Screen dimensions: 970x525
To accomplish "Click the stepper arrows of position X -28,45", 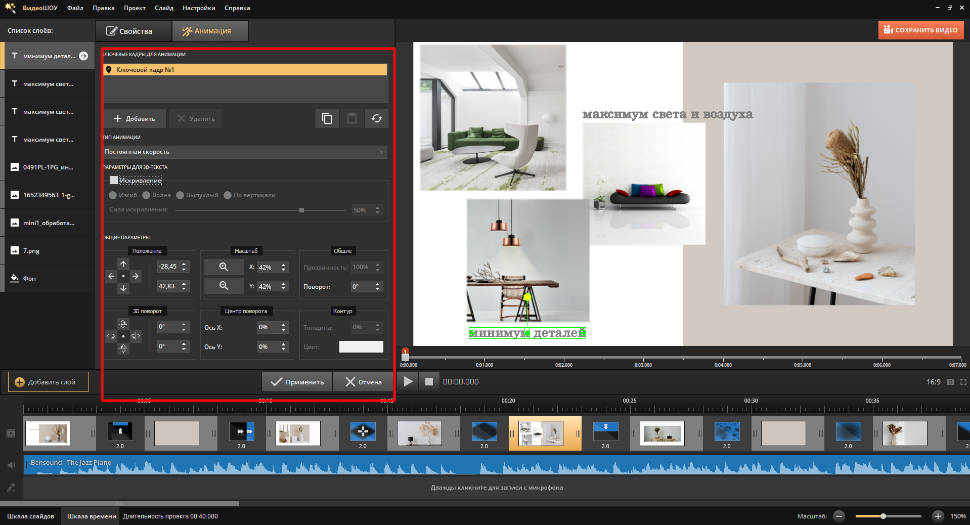I will coord(184,267).
